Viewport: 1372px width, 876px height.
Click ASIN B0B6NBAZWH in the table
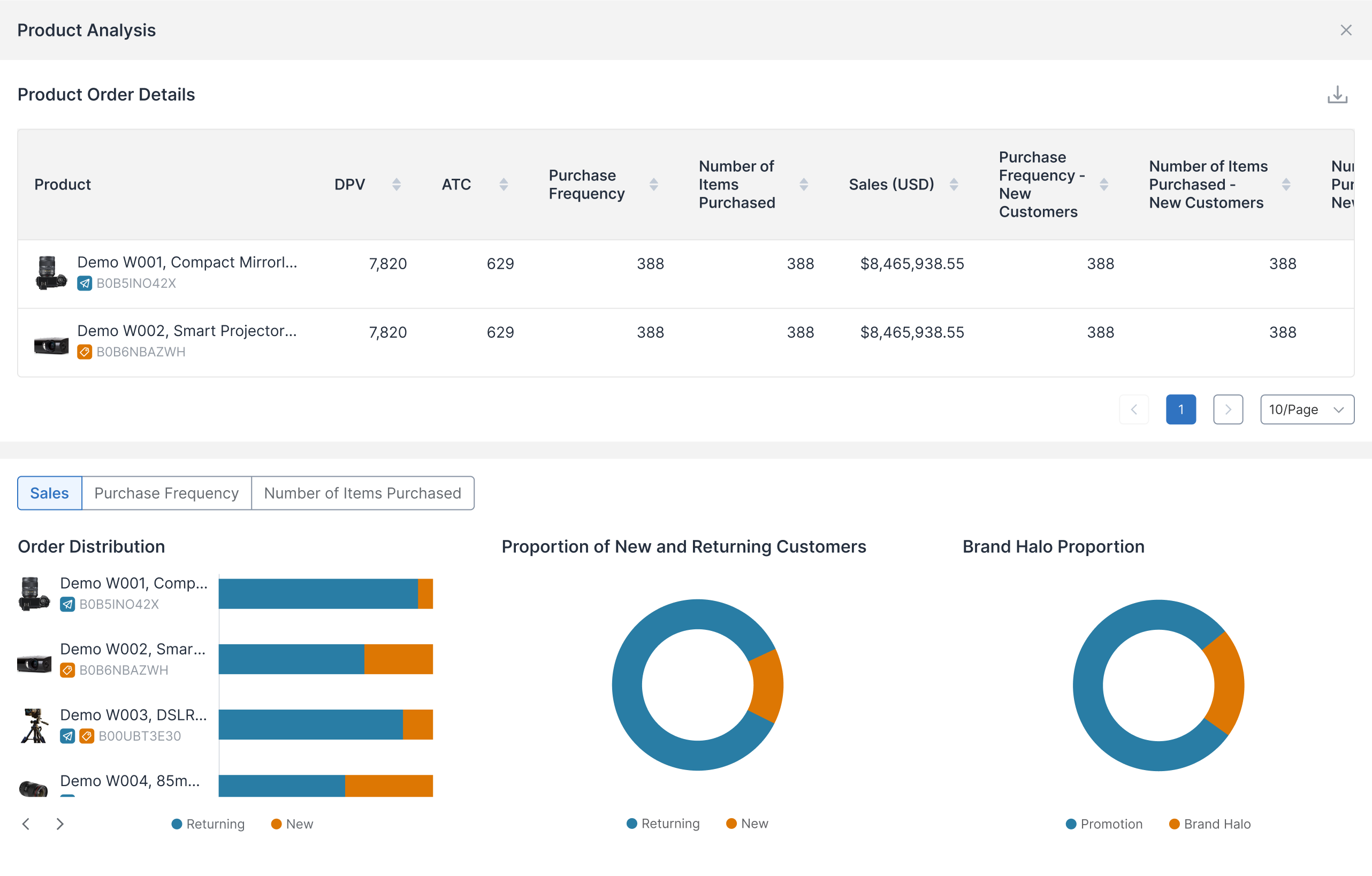click(141, 352)
